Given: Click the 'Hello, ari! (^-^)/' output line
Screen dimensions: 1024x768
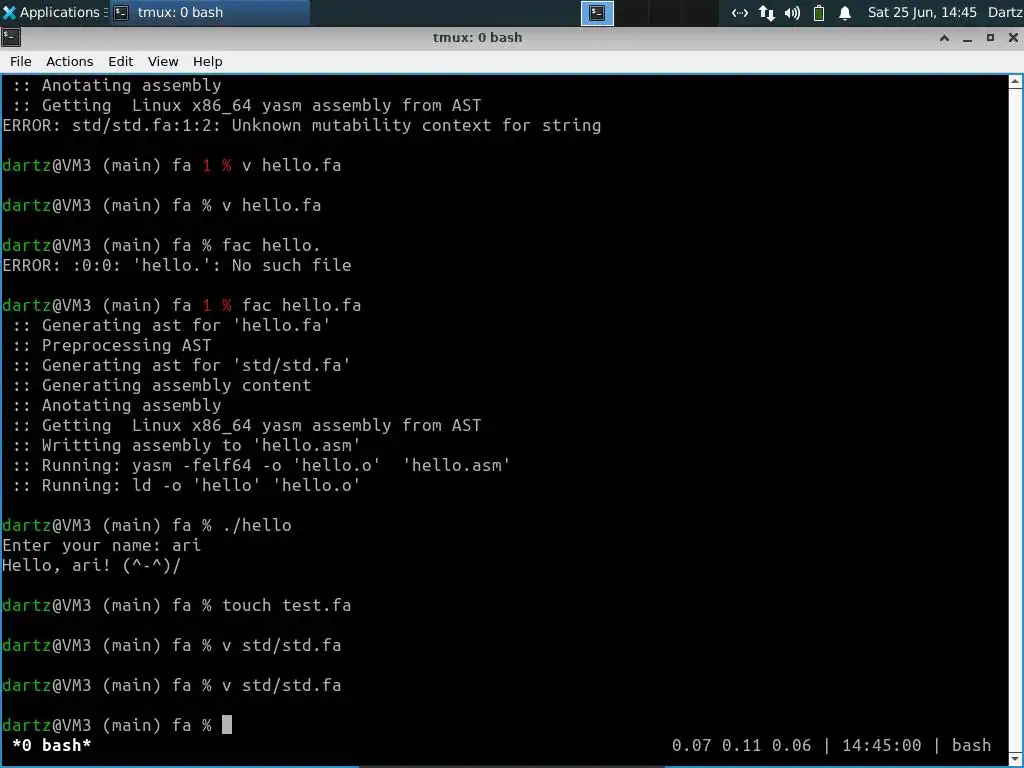Looking at the screenshot, I should pos(91,566).
